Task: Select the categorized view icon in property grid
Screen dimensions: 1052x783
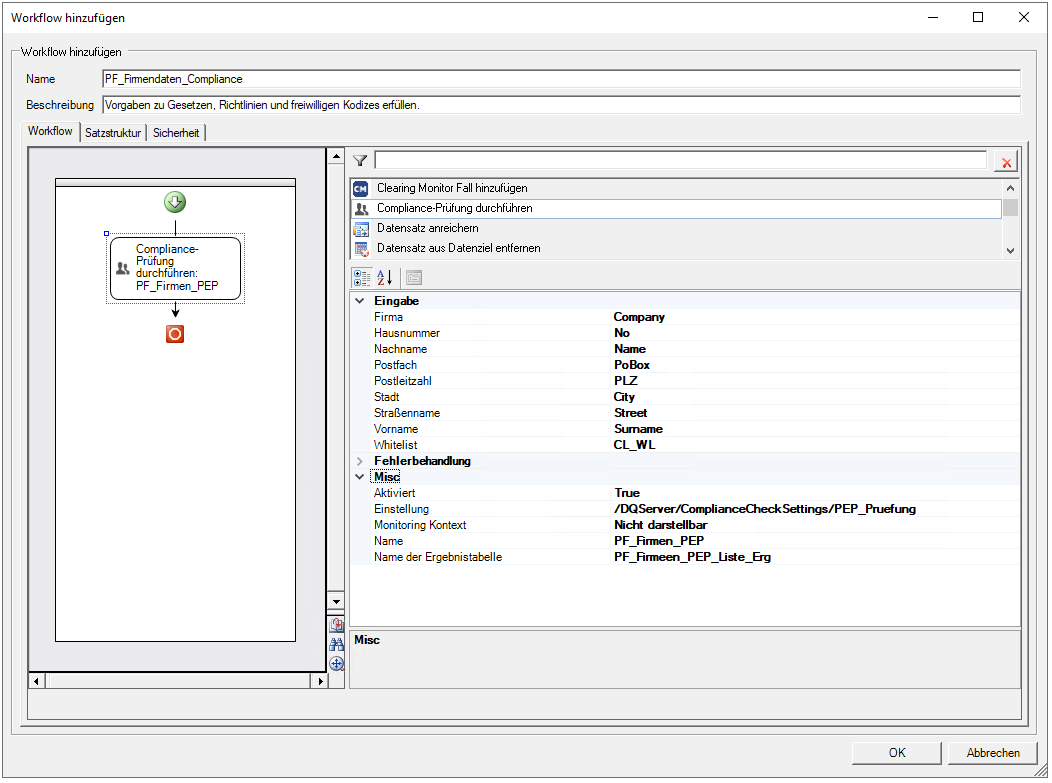Action: click(x=362, y=277)
